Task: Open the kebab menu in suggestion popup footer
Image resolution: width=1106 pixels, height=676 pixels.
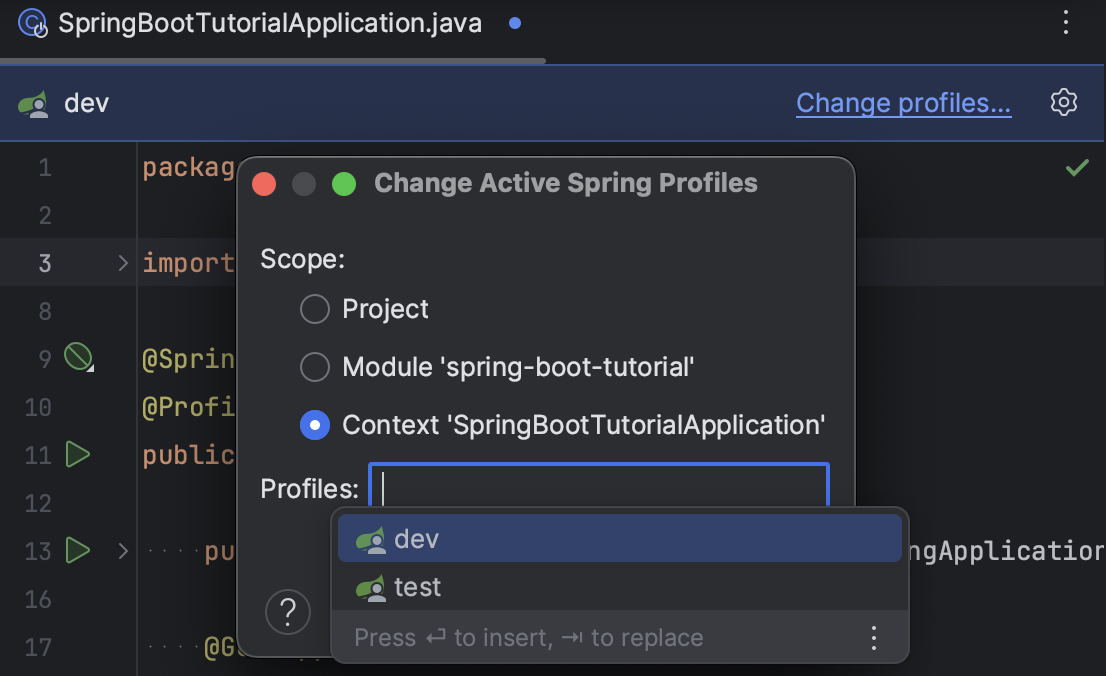Action: coord(873,637)
